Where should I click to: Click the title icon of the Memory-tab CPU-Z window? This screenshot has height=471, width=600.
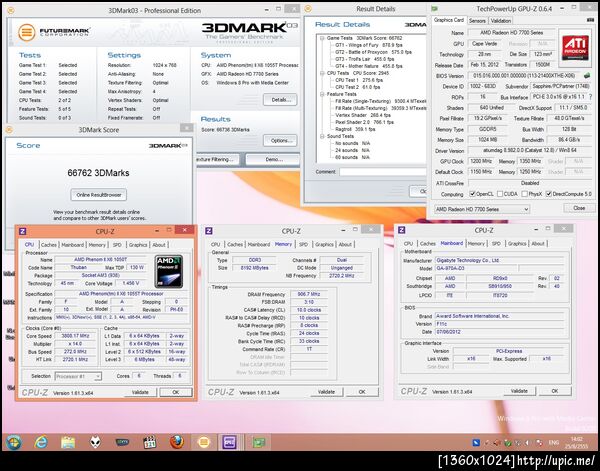[209, 231]
